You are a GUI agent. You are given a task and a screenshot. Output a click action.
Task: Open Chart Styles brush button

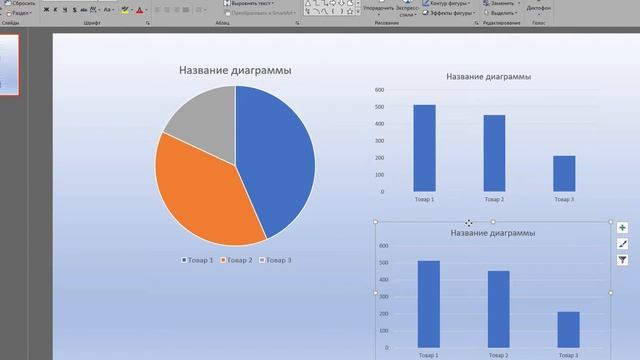(622, 244)
